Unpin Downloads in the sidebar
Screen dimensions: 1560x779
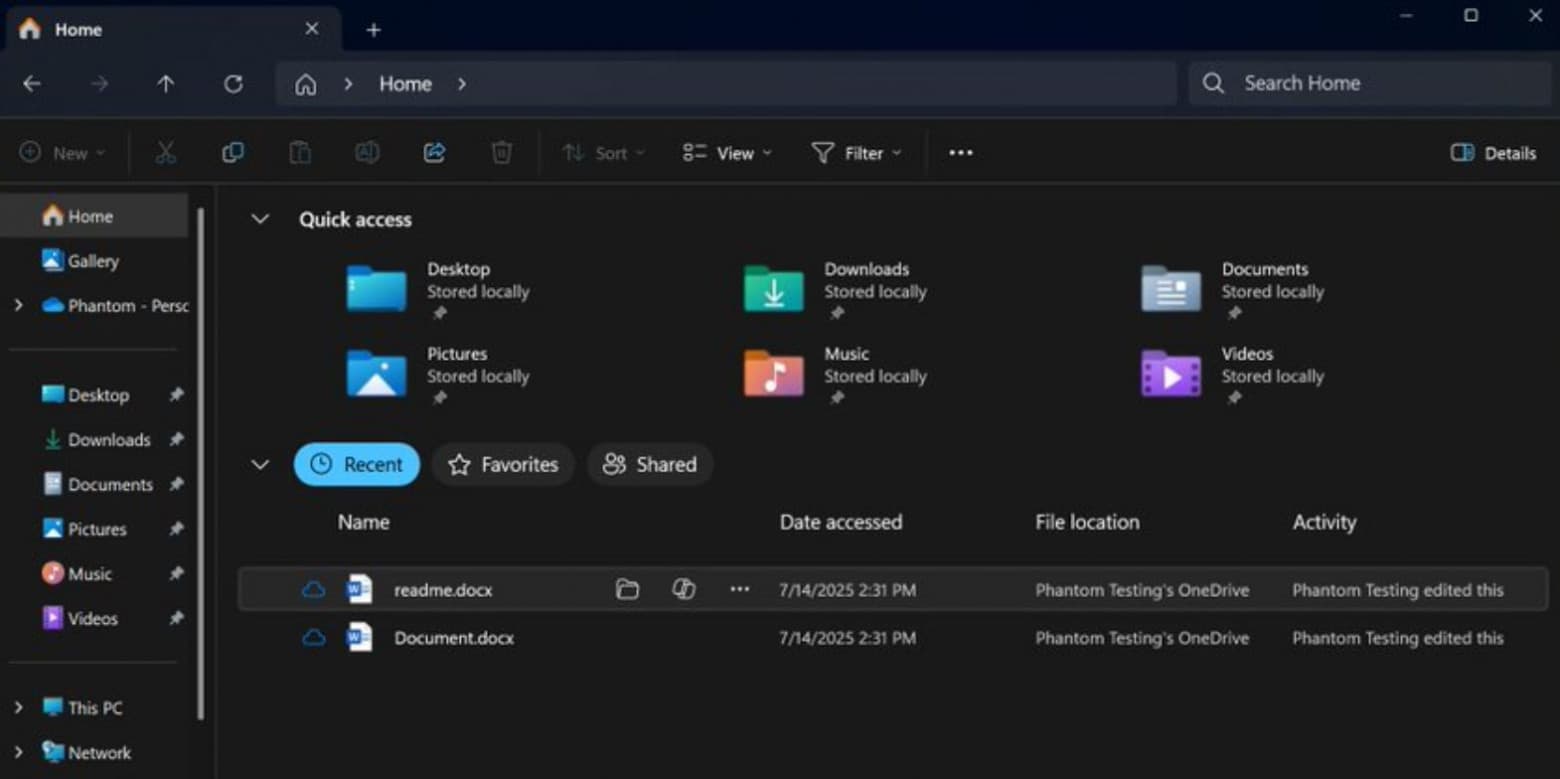coord(176,440)
